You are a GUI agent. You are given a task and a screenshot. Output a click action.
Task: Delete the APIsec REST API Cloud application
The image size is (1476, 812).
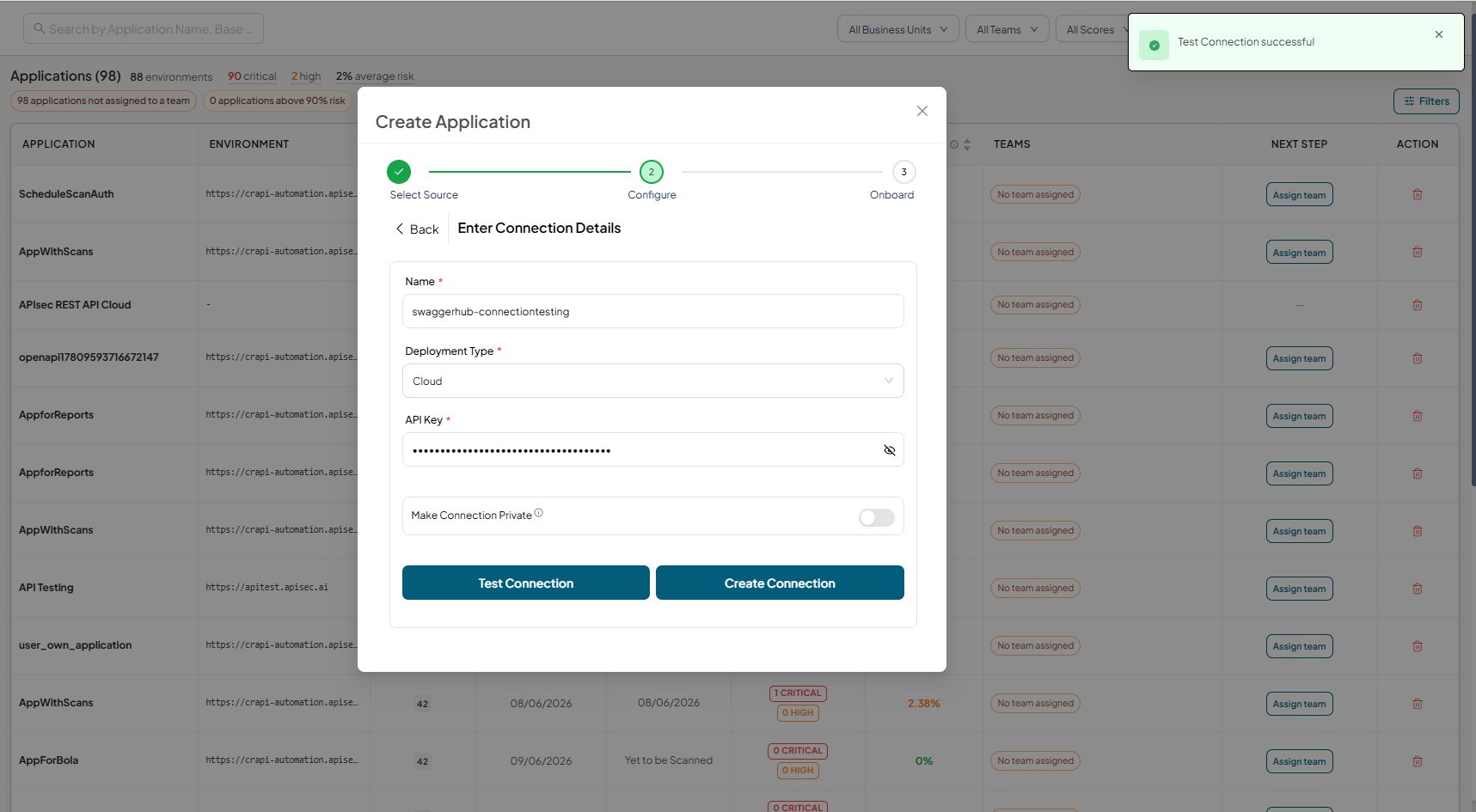pos(1418,305)
